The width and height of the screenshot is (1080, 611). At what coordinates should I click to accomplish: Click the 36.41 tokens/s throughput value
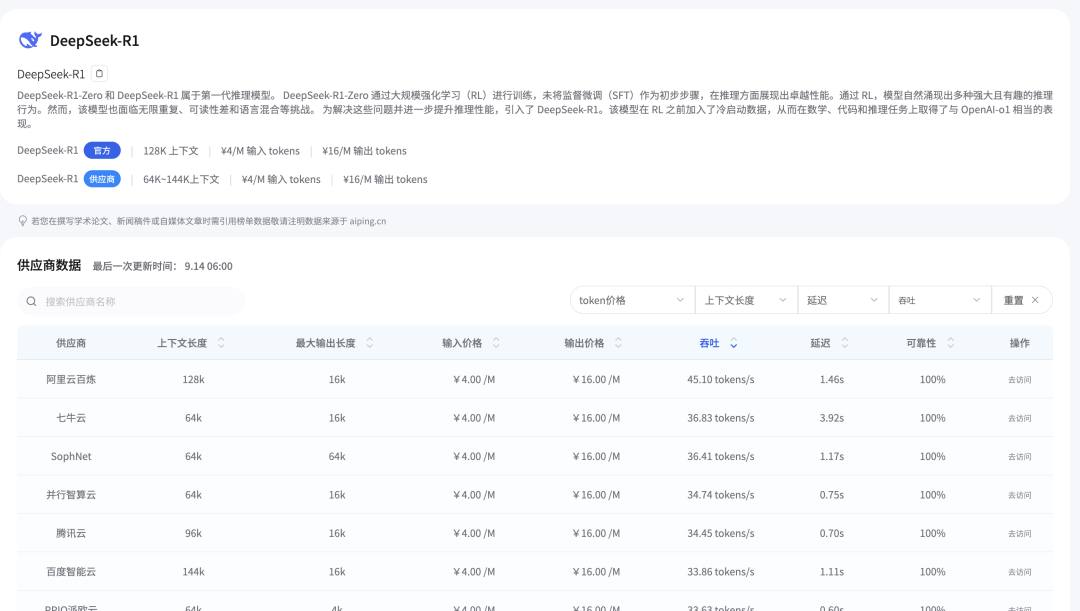(x=720, y=457)
